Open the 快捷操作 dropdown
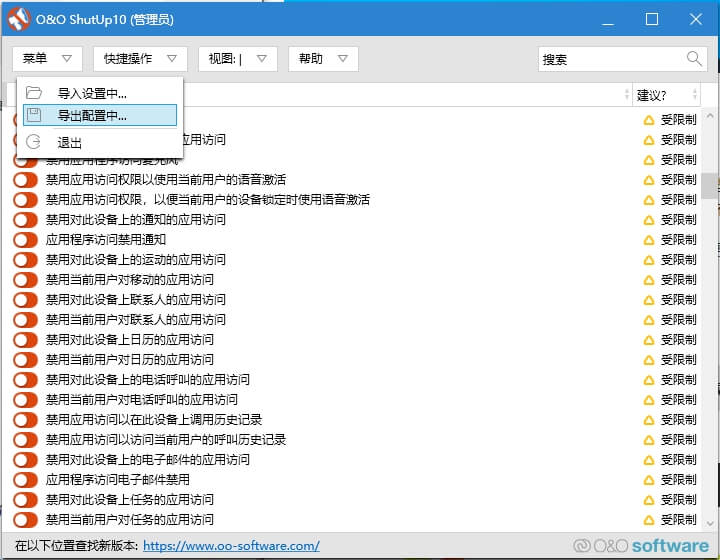Image resolution: width=720 pixels, height=560 pixels. tap(140, 59)
